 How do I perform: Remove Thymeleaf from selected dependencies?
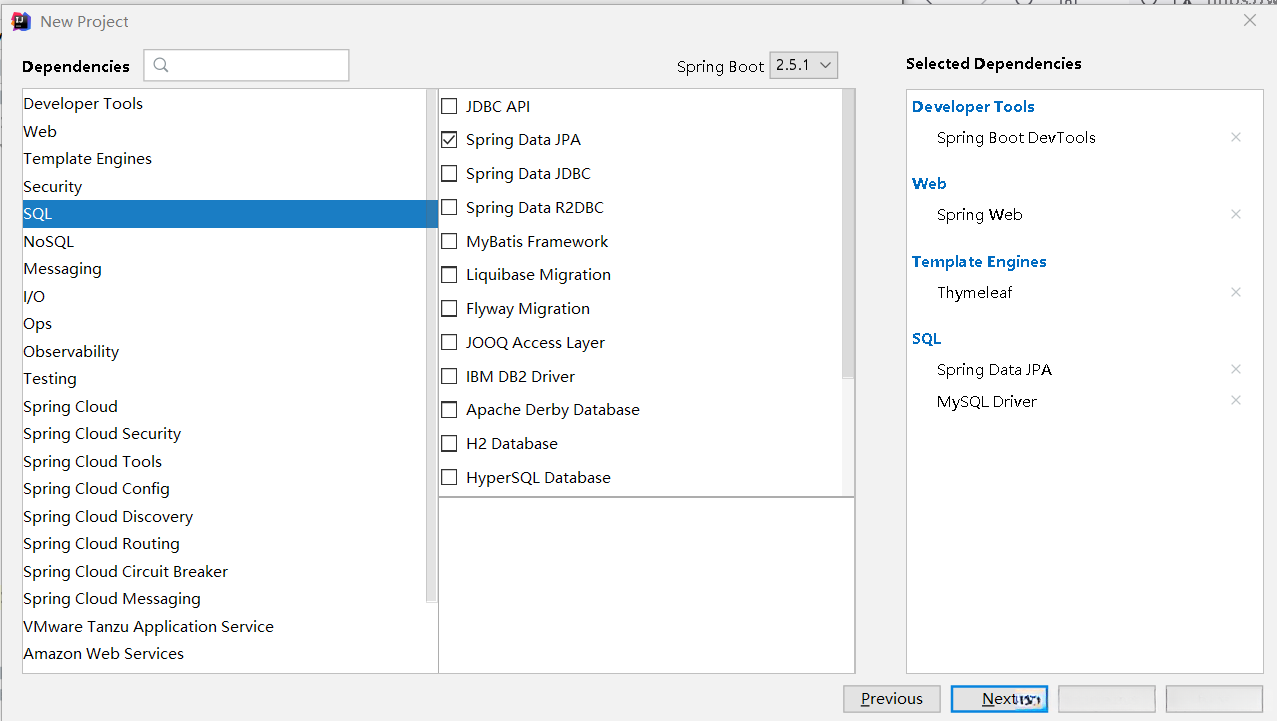click(x=1236, y=293)
